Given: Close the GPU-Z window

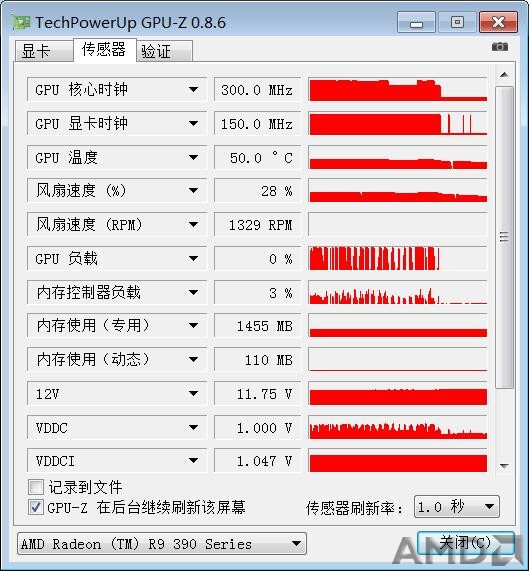Looking at the screenshot, I should [x=498, y=22].
